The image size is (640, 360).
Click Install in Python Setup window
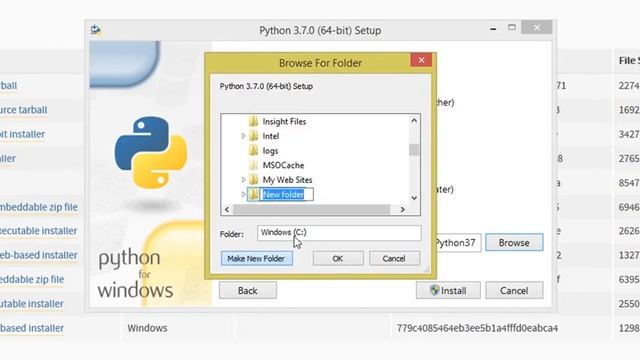click(448, 291)
